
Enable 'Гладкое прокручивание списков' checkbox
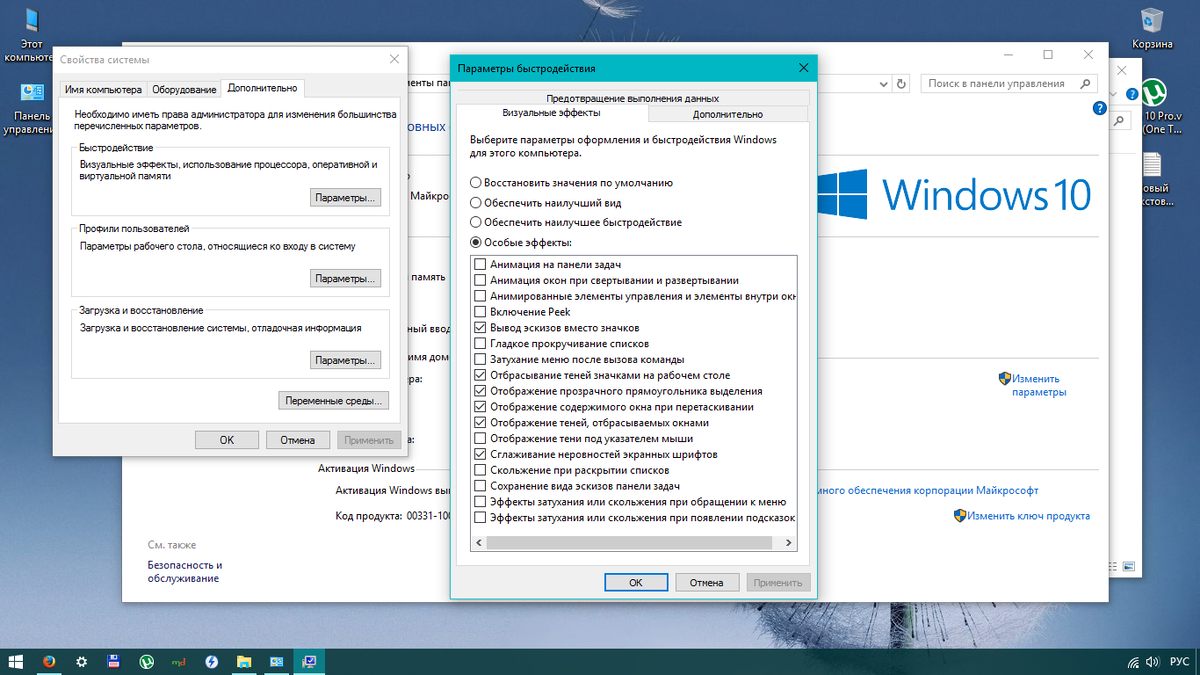pos(480,344)
